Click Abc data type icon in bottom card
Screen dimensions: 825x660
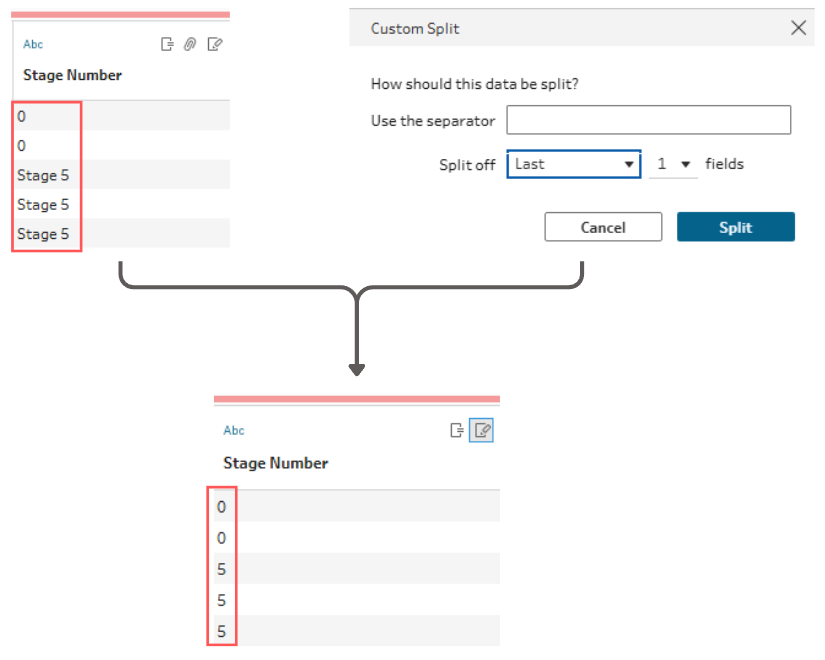pos(234,431)
